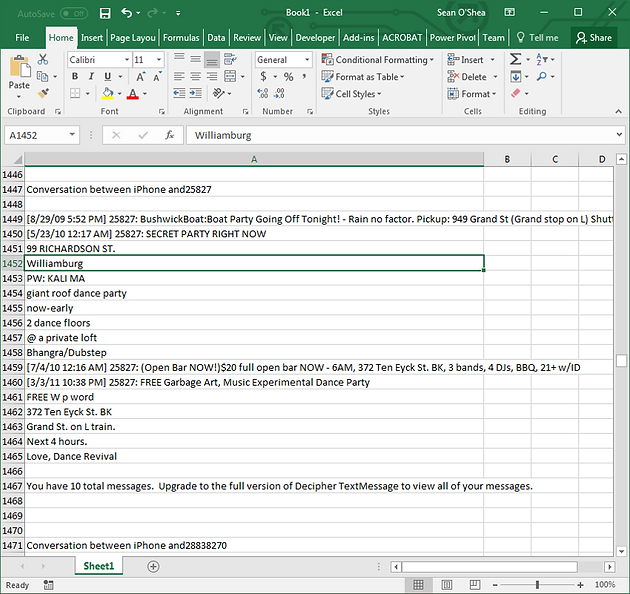This screenshot has height=594, width=630.
Task: Click the Cut scissors icon
Action: click(x=43, y=59)
